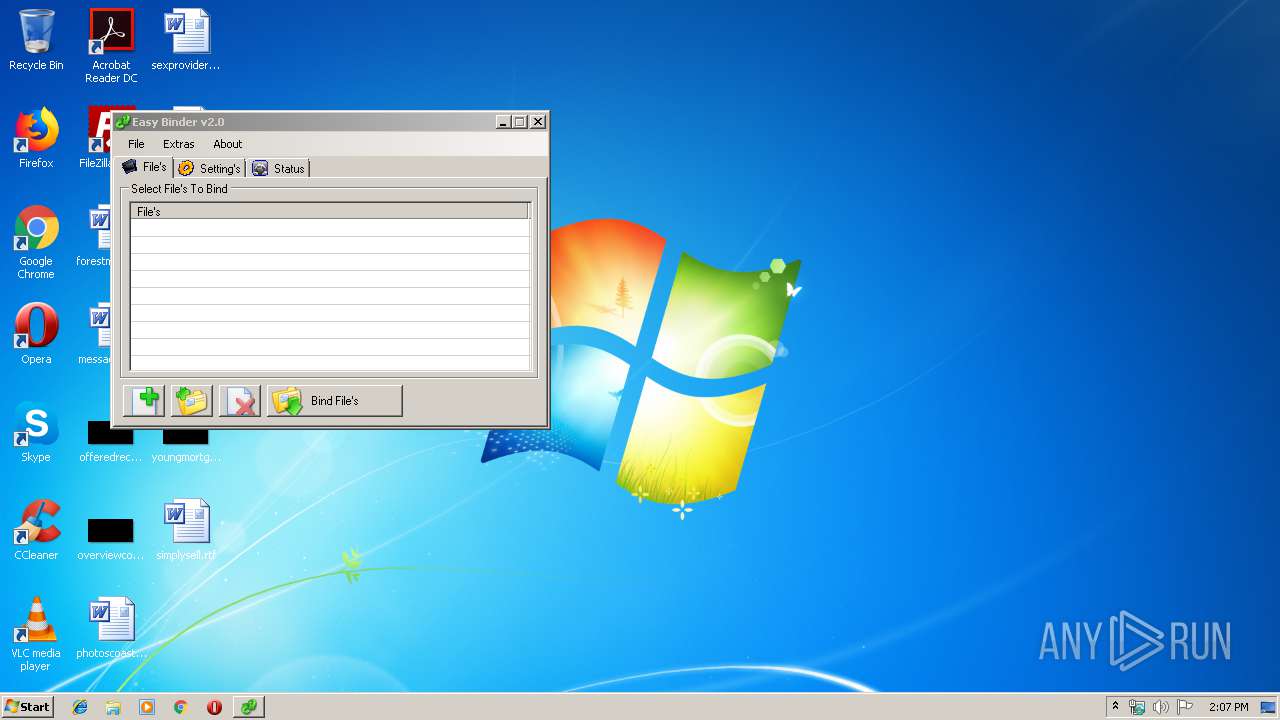Open the media player taskbar icon
This screenshot has height=720, width=1280.
147,707
